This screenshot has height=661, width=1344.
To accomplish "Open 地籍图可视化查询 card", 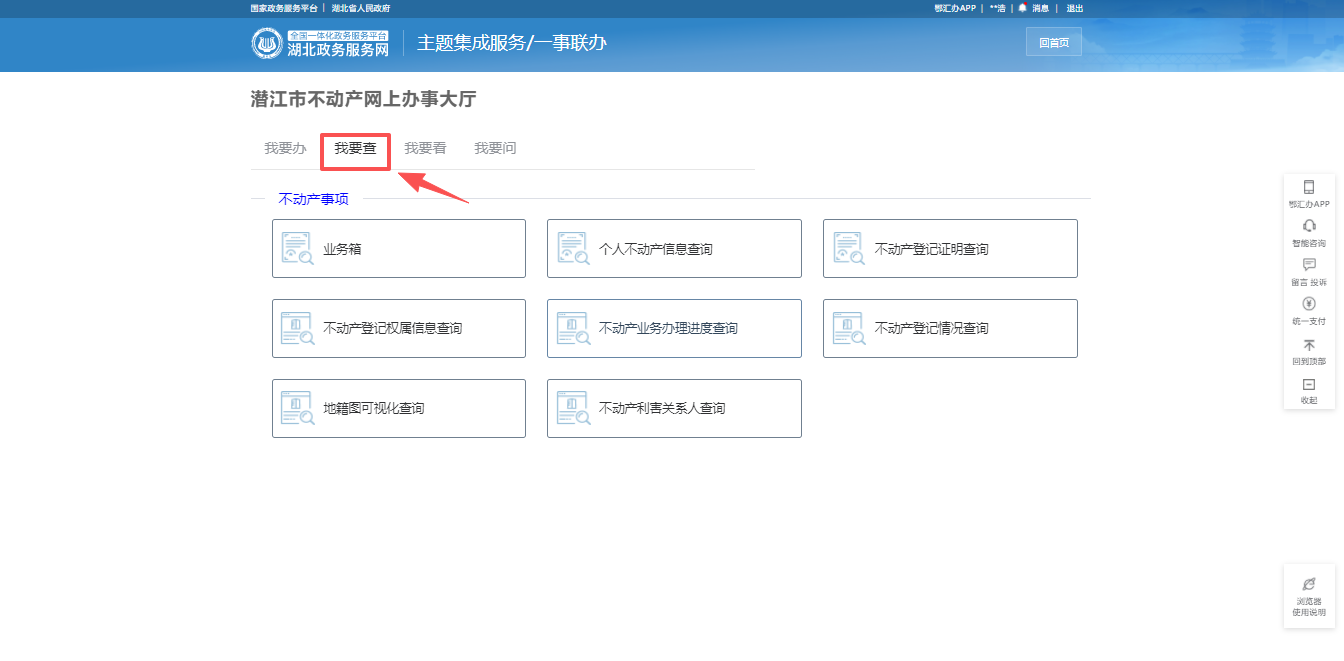I will tap(398, 408).
